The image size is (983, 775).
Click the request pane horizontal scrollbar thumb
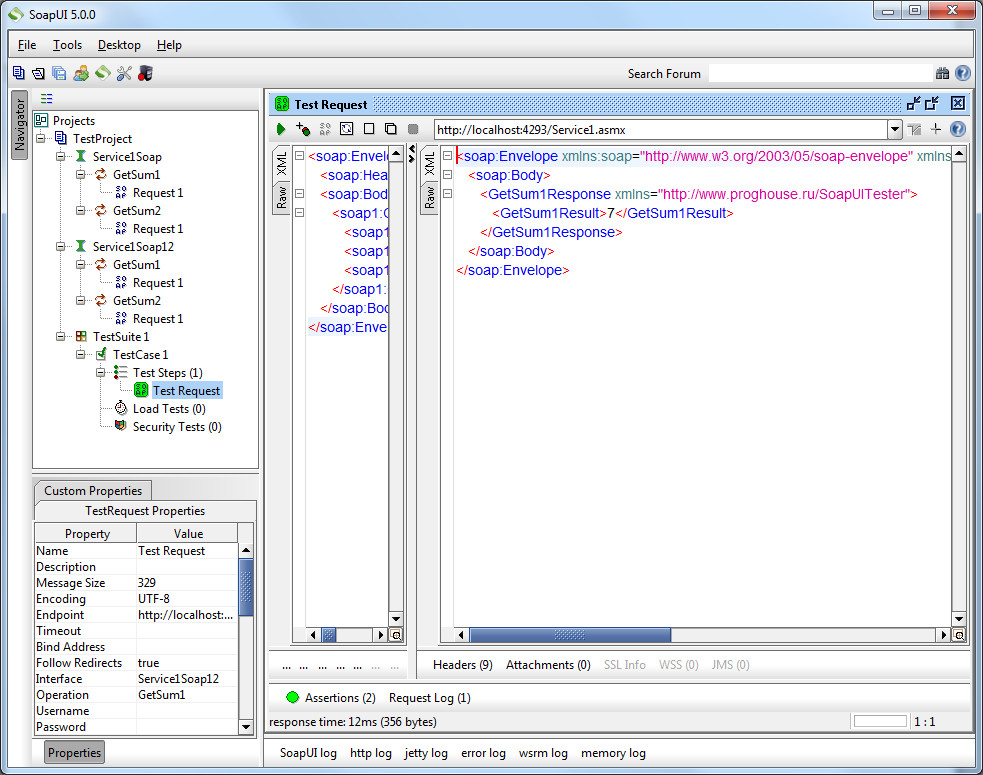click(x=329, y=635)
